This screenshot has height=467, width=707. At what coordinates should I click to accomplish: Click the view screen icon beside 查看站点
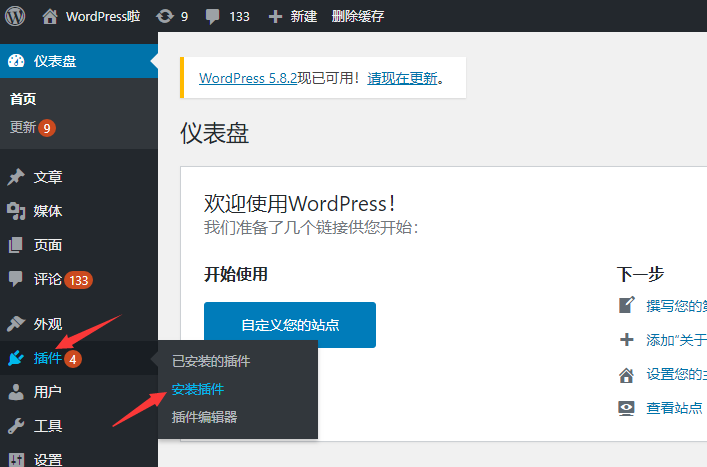626,408
